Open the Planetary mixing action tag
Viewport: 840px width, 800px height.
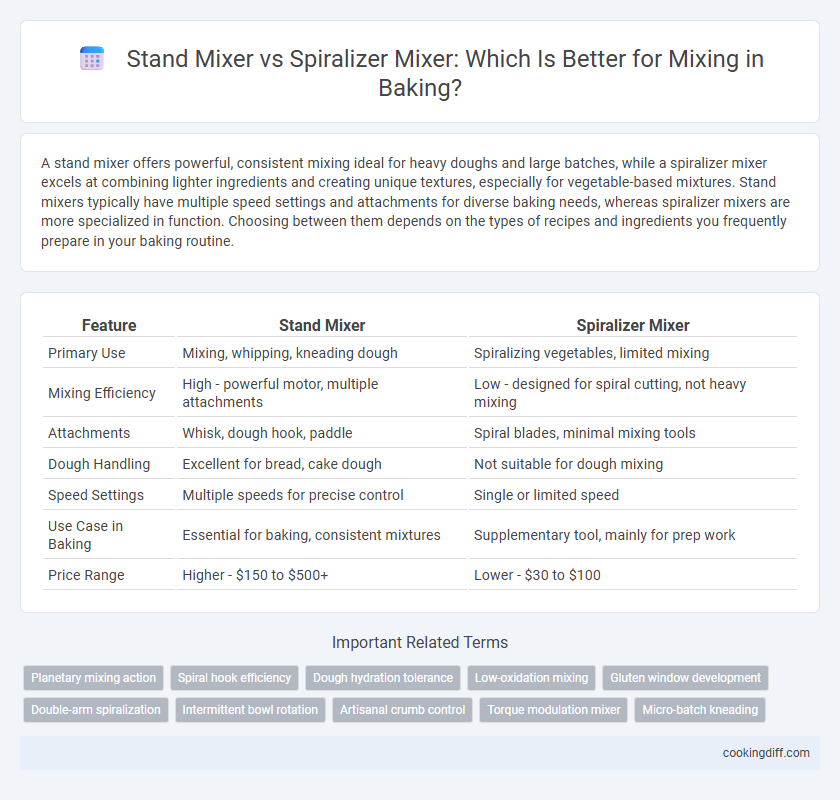93,678
